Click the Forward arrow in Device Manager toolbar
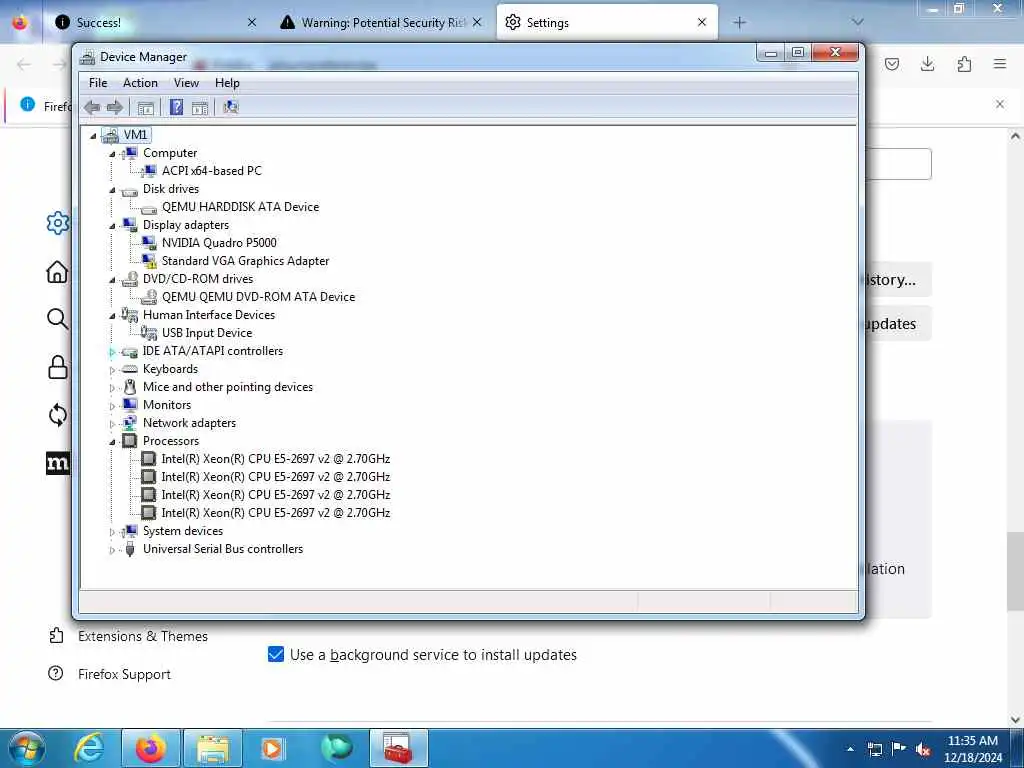The height and width of the screenshot is (768, 1024). point(115,107)
